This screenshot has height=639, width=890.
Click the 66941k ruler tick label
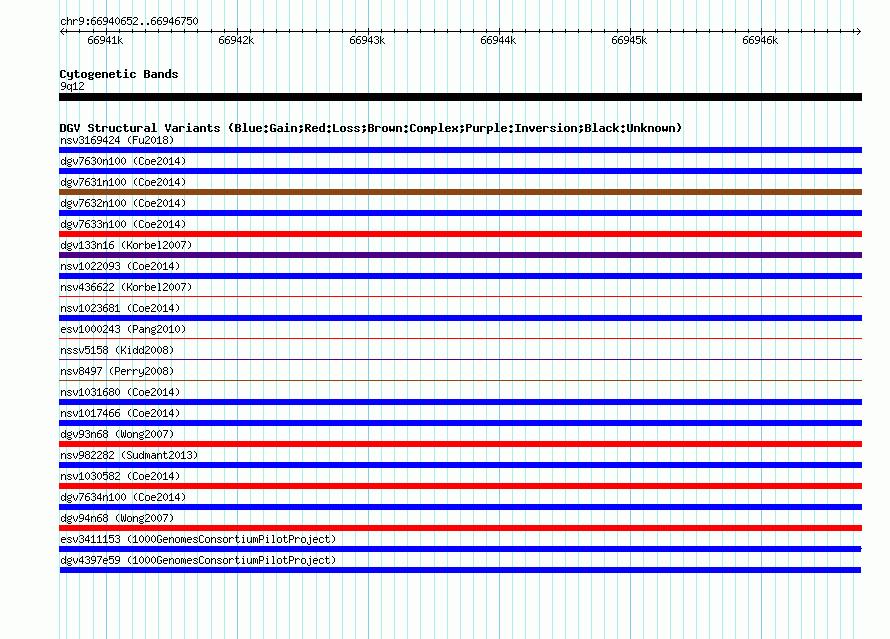coord(105,40)
